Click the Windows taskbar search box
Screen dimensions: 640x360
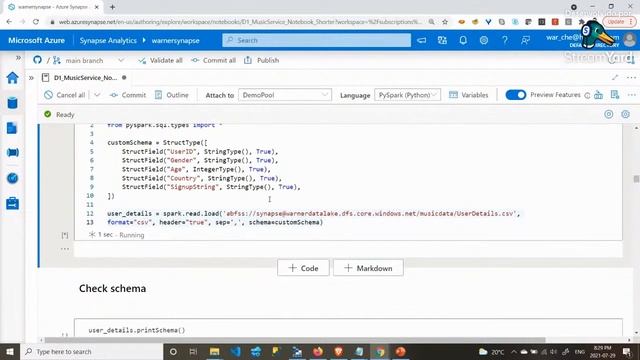pyautogui.click(x=91, y=351)
